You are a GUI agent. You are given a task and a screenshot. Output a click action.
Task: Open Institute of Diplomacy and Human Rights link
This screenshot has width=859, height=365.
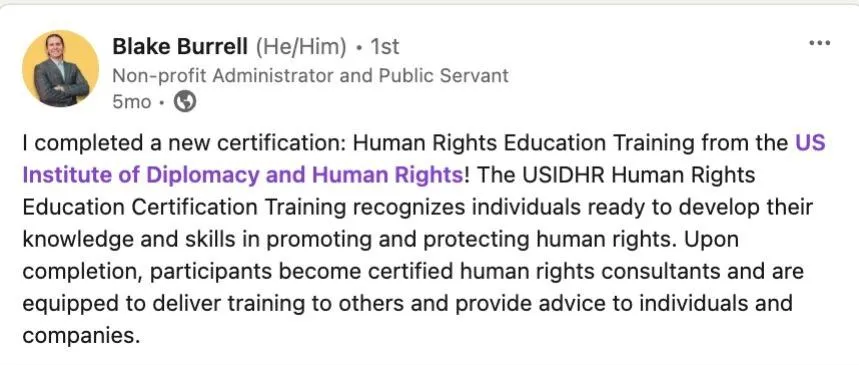(243, 175)
